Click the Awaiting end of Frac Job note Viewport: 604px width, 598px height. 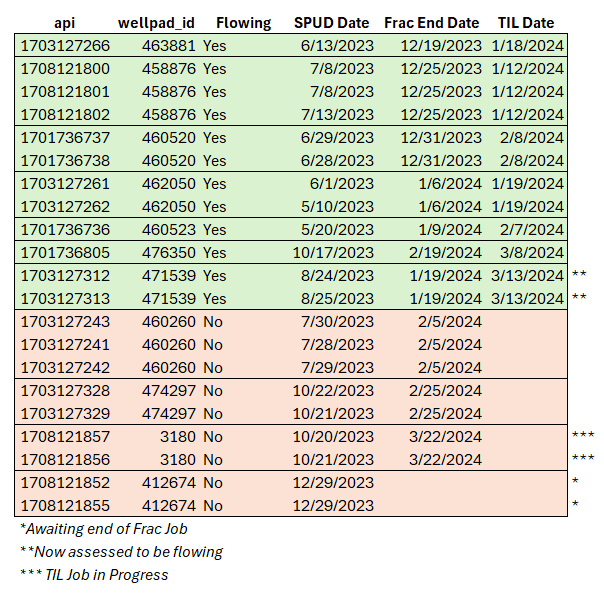point(104,529)
